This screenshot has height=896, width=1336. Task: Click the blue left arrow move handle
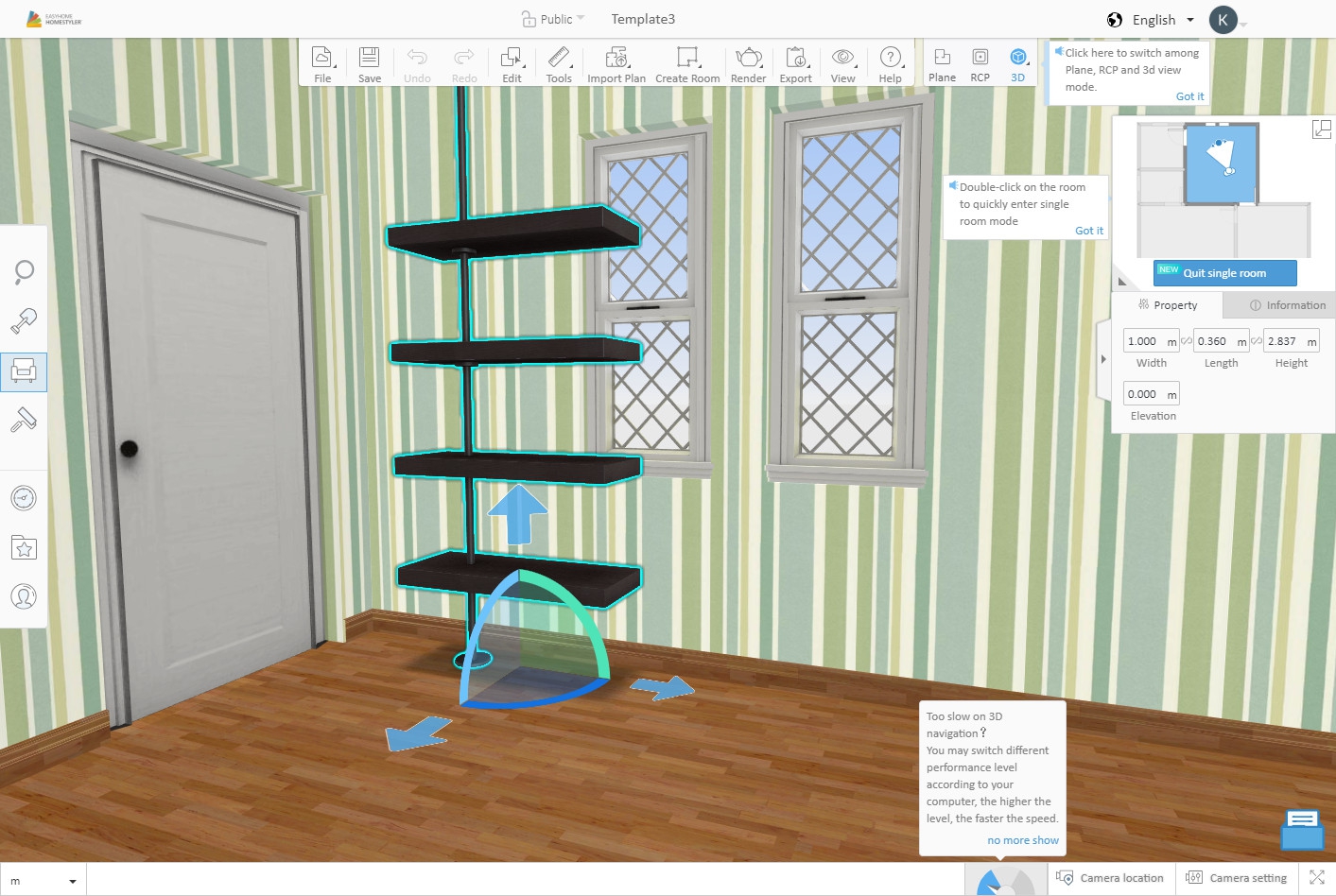418,732
